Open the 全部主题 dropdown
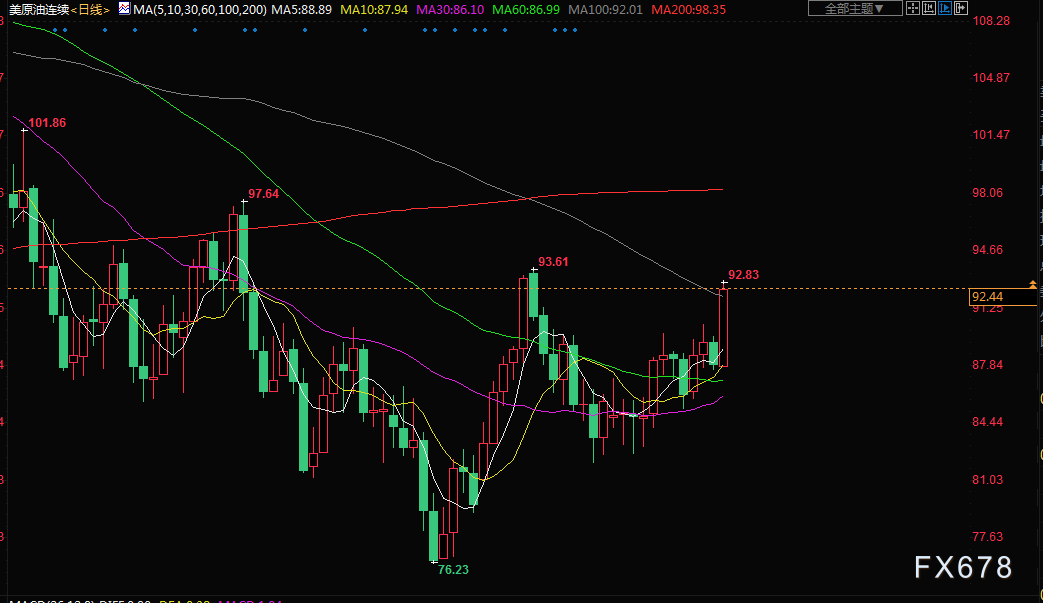Image resolution: width=1043 pixels, height=603 pixels. click(855, 9)
